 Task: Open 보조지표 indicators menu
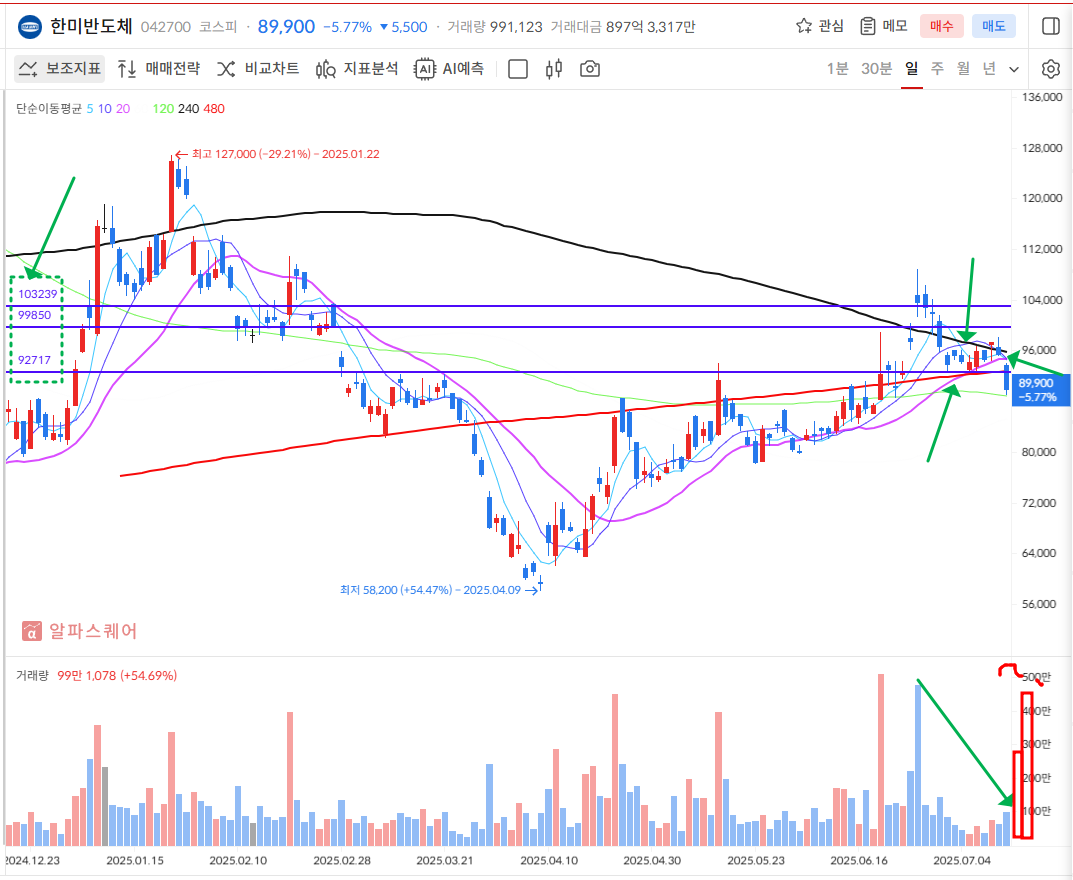(x=60, y=68)
